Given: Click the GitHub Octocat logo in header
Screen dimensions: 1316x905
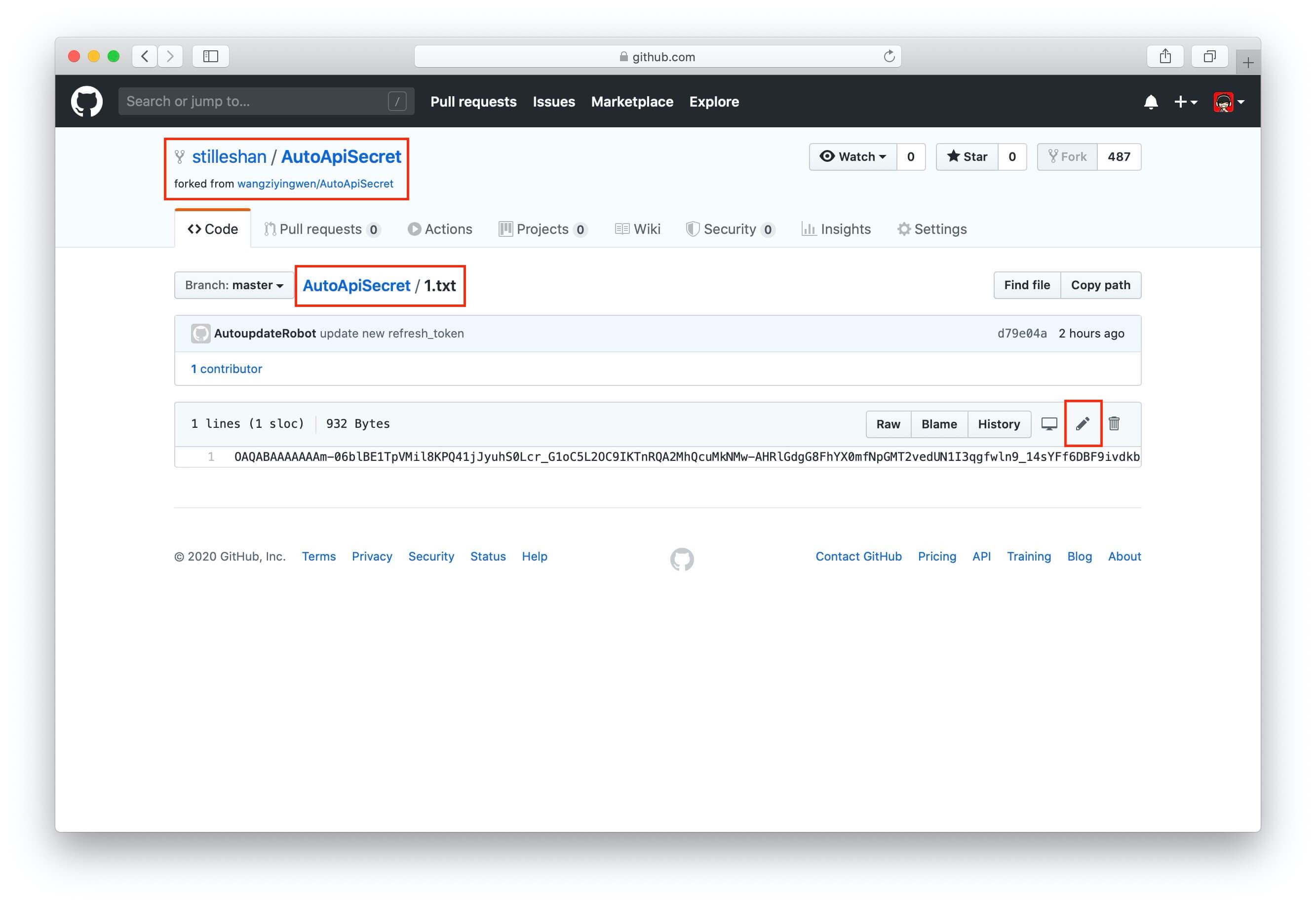Looking at the screenshot, I should 87,102.
